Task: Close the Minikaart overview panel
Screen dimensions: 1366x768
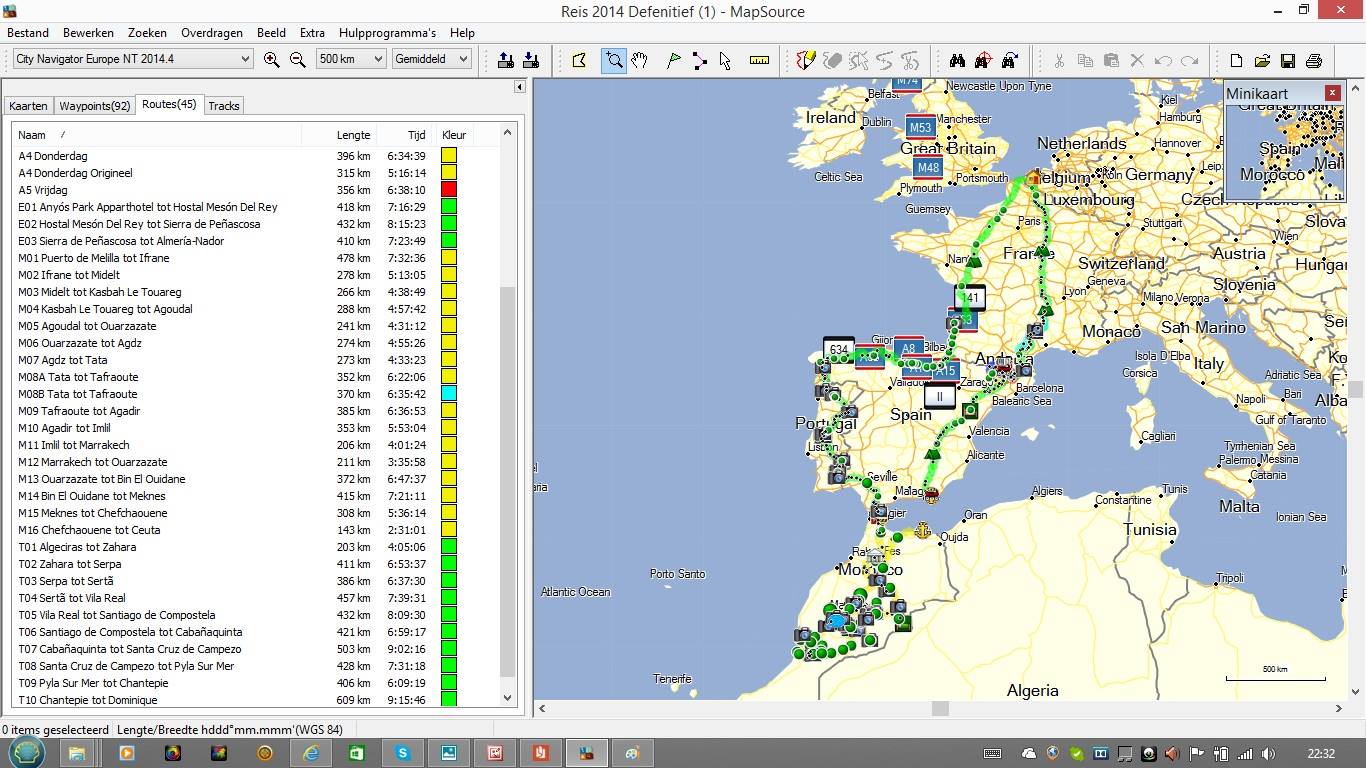Action: (1332, 93)
